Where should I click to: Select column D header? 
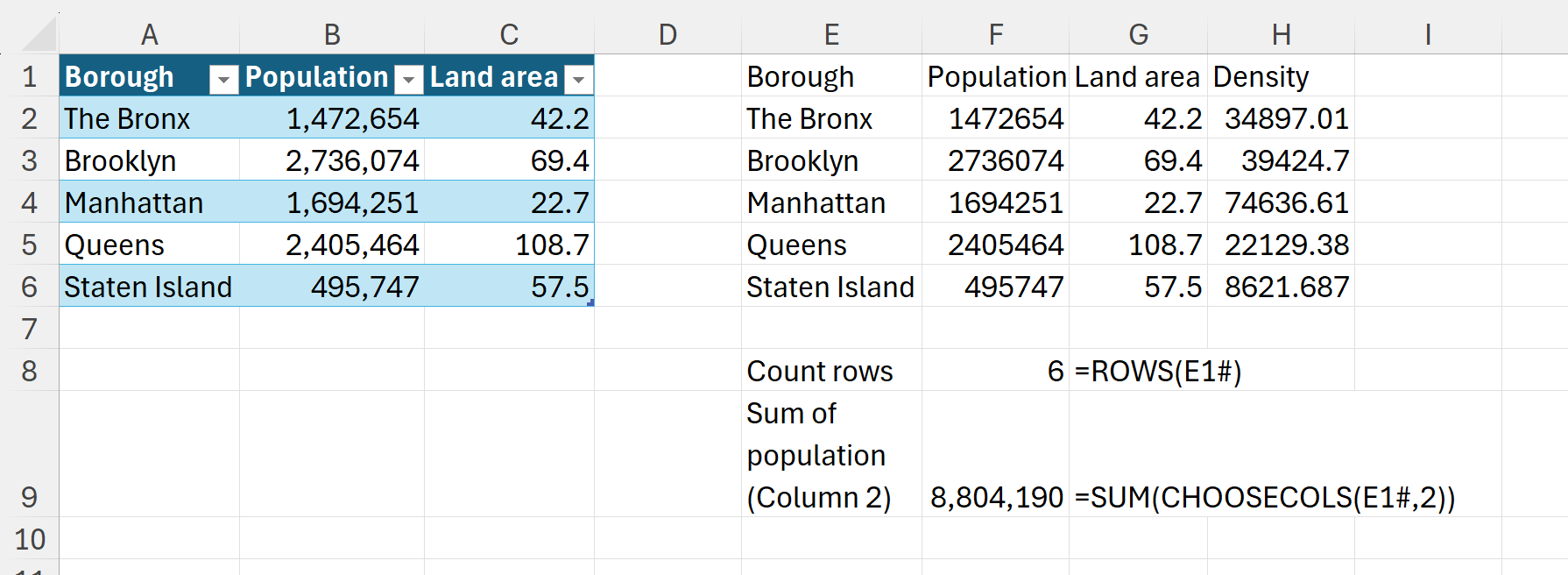667,34
